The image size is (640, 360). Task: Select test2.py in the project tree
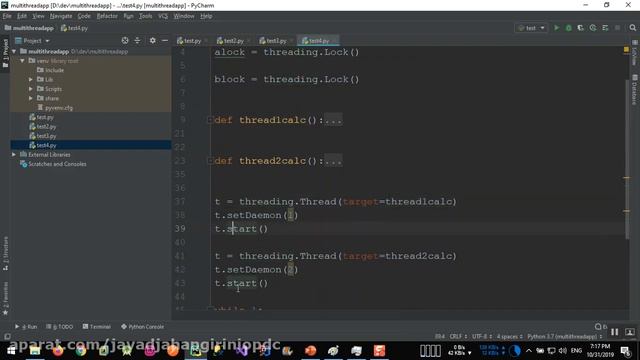click(46, 127)
